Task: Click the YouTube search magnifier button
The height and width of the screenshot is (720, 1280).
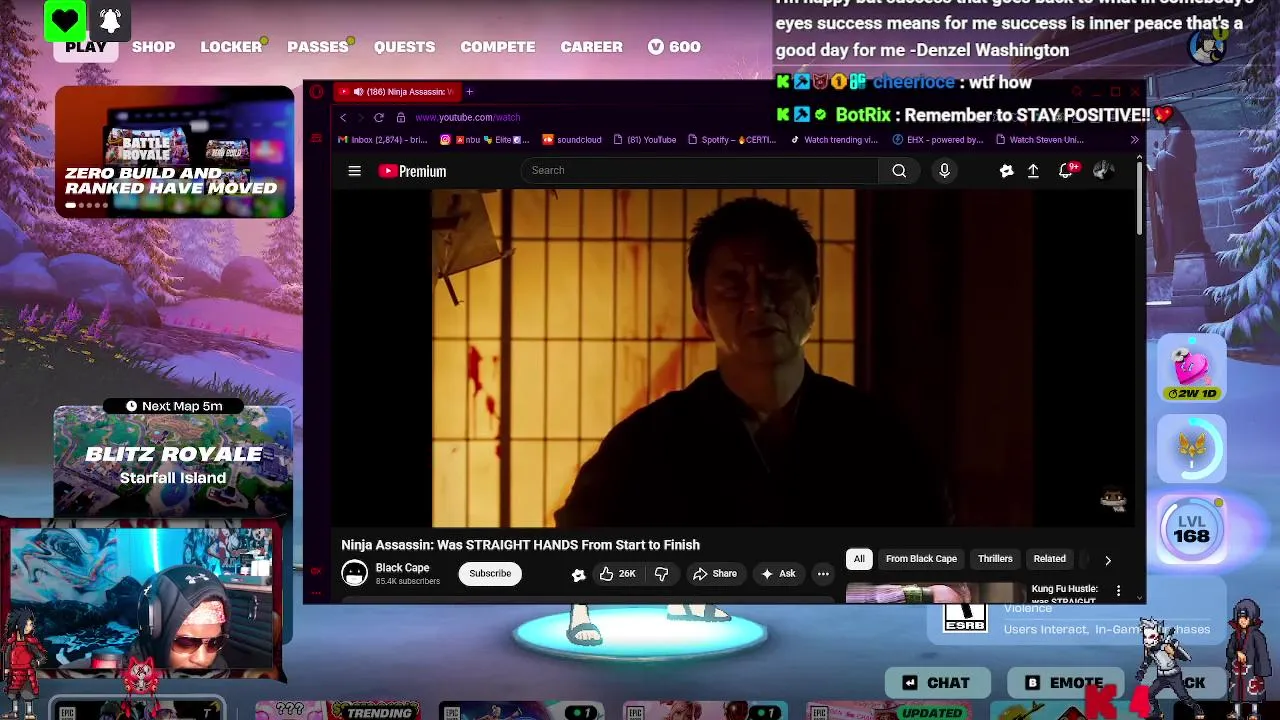Action: pyautogui.click(x=899, y=171)
